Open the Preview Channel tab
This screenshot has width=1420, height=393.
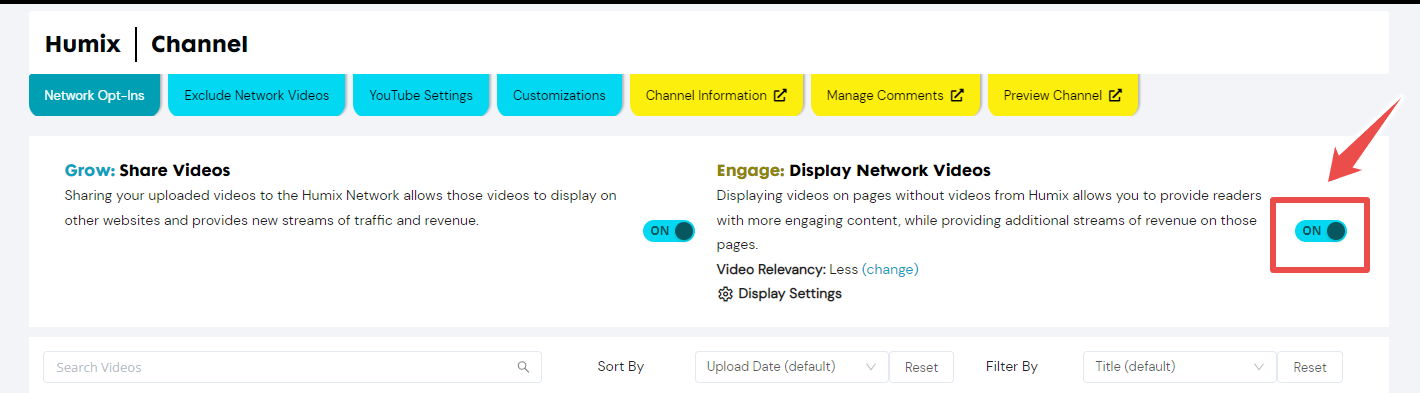(1063, 95)
